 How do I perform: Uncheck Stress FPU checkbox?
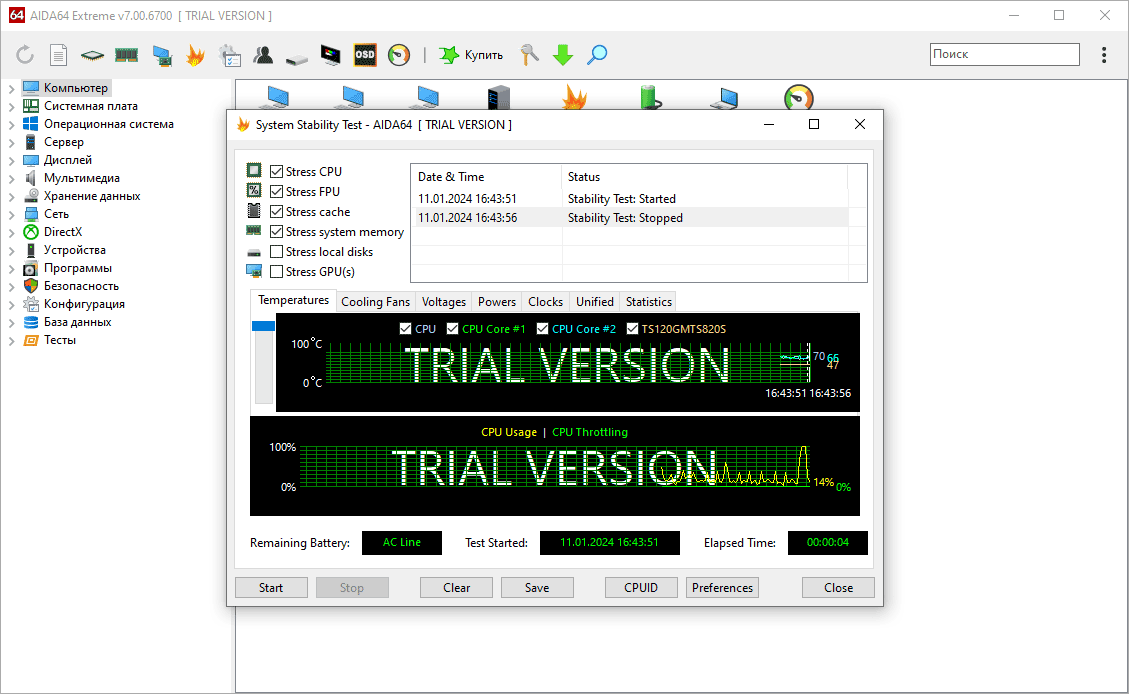pyautogui.click(x=276, y=191)
